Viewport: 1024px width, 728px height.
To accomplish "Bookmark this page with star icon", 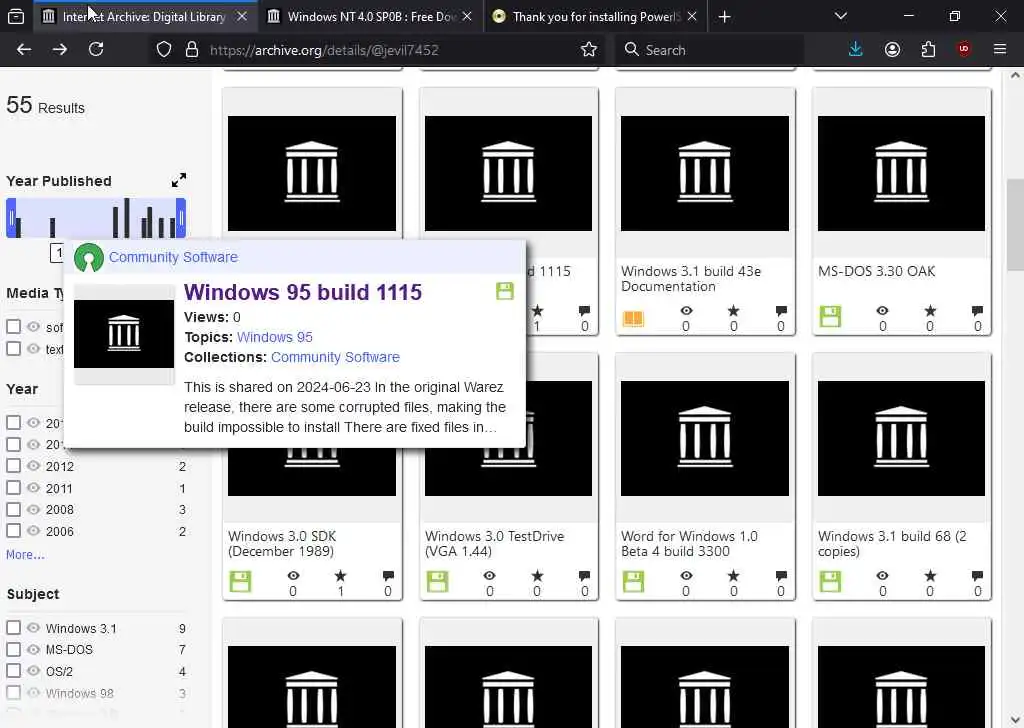I will (588, 50).
